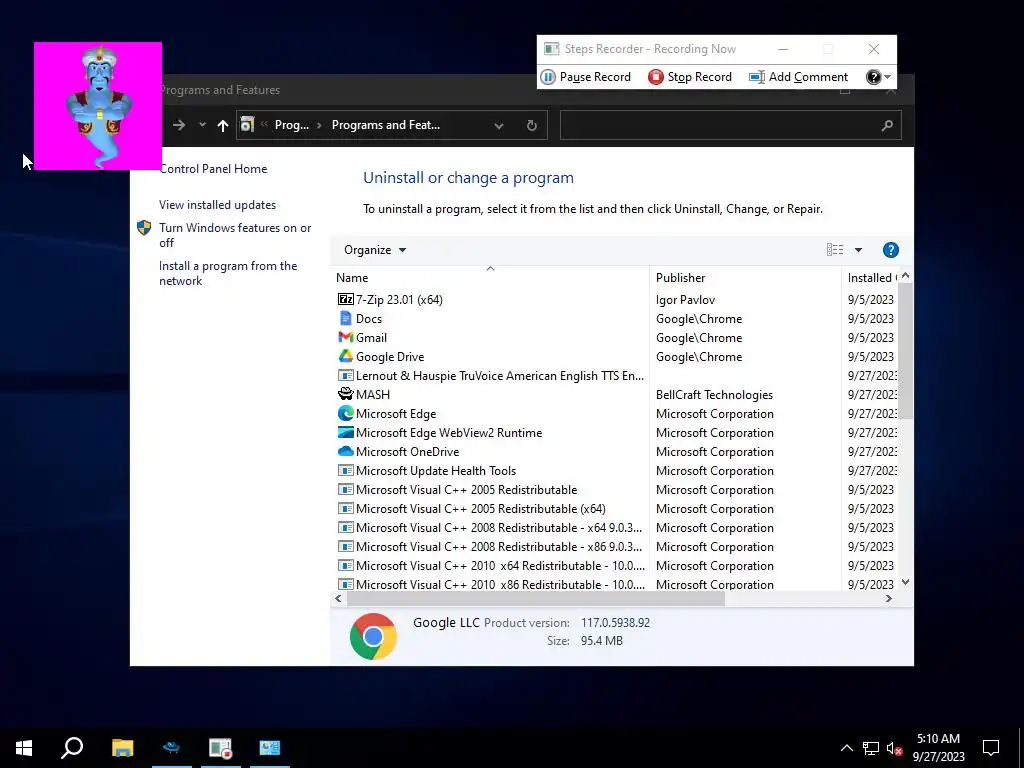Open the Organize dropdown menu
Image resolution: width=1024 pixels, height=768 pixels.
(x=375, y=250)
